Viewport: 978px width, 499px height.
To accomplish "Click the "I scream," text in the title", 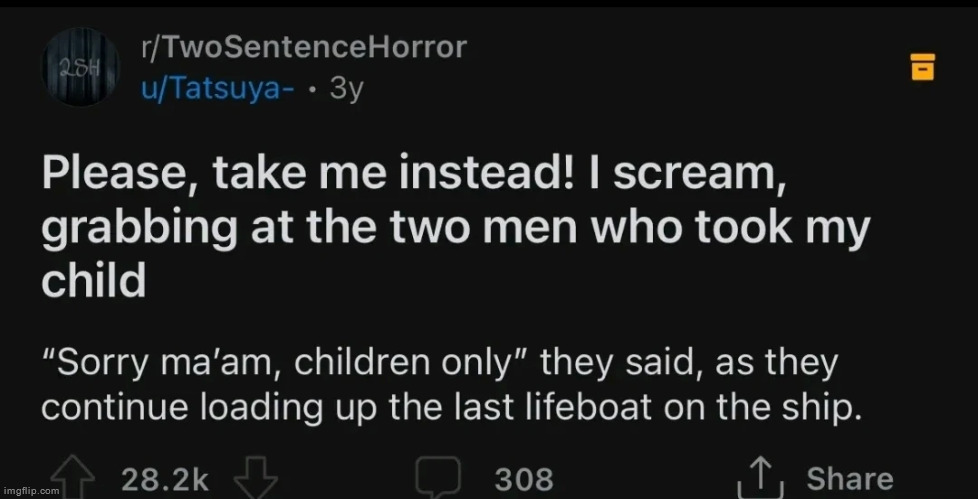I will (687, 176).
